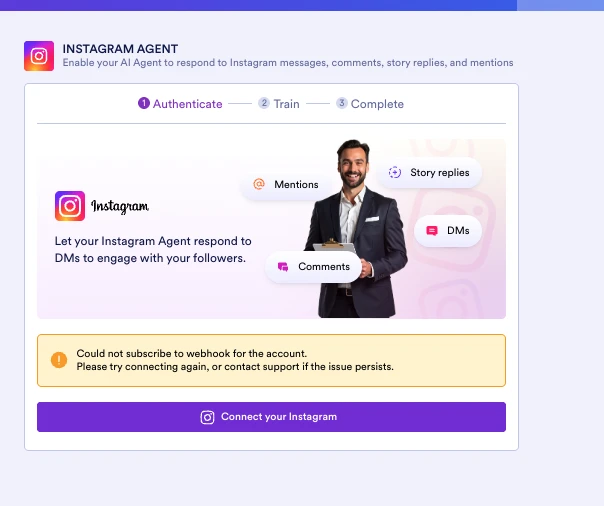Click the top purple progress bar
The image size is (604, 506).
[x=258, y=5]
